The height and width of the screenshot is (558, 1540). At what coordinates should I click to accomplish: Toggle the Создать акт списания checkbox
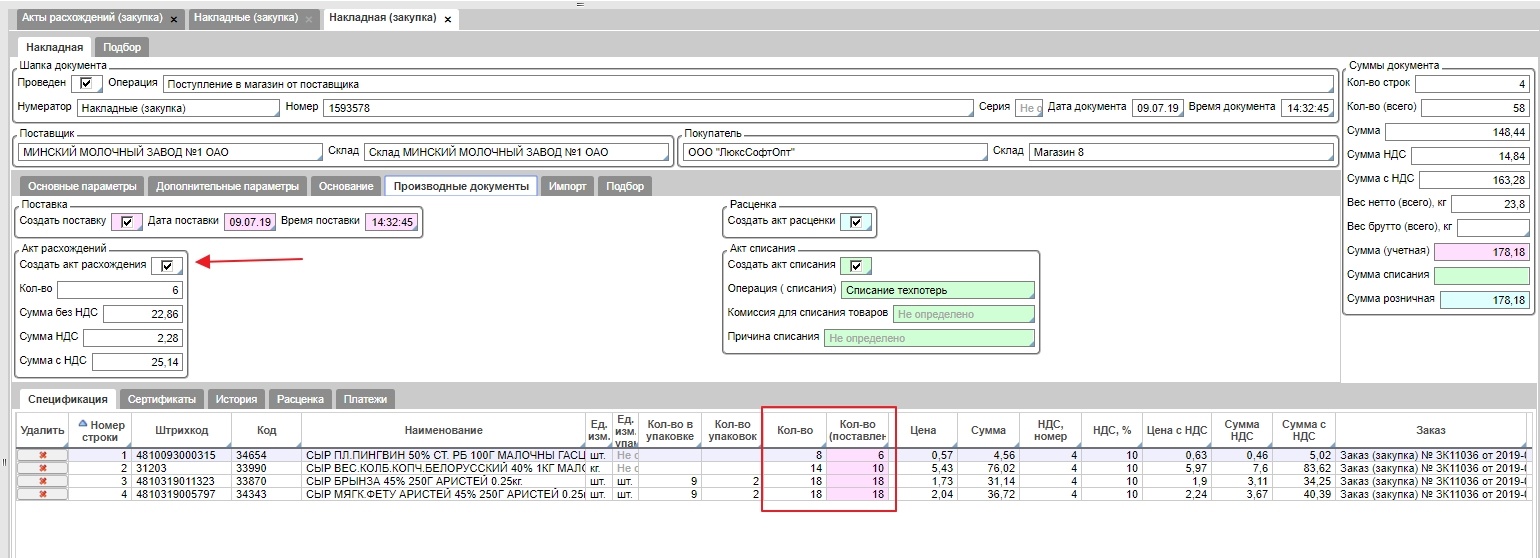point(855,265)
